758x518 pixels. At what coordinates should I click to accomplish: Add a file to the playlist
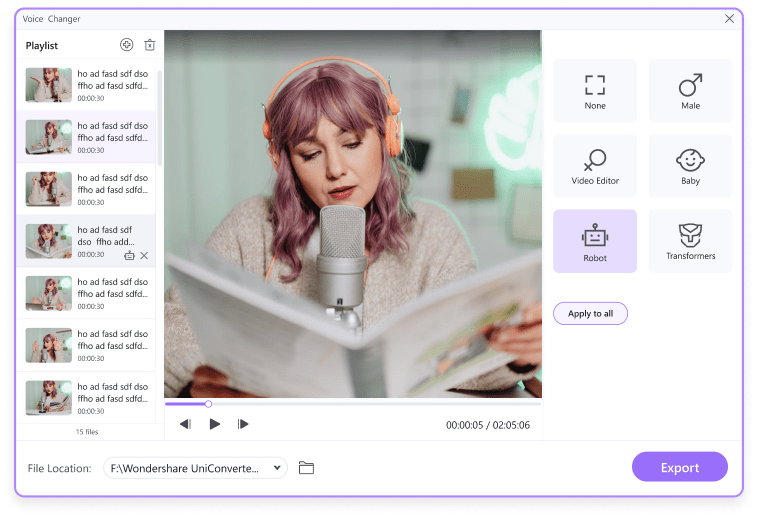[126, 45]
